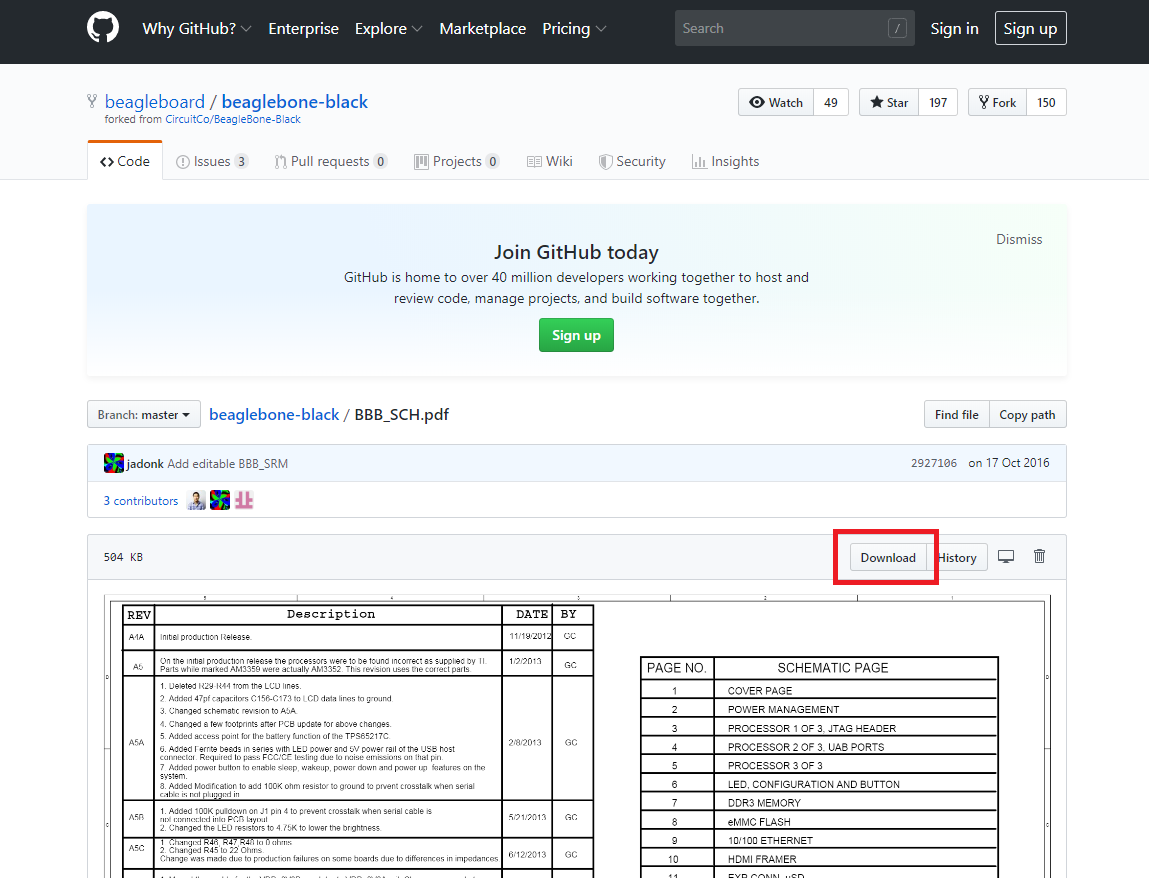Expand the Pricing menu

tap(574, 29)
